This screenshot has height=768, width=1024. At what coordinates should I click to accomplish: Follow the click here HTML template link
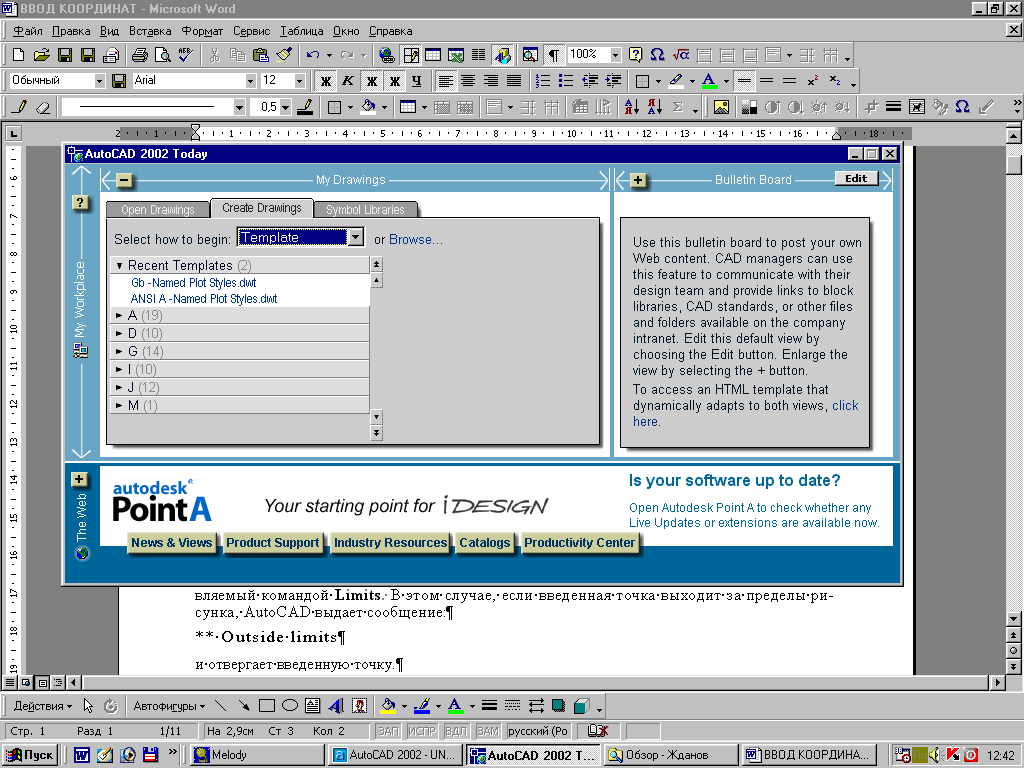[745, 413]
